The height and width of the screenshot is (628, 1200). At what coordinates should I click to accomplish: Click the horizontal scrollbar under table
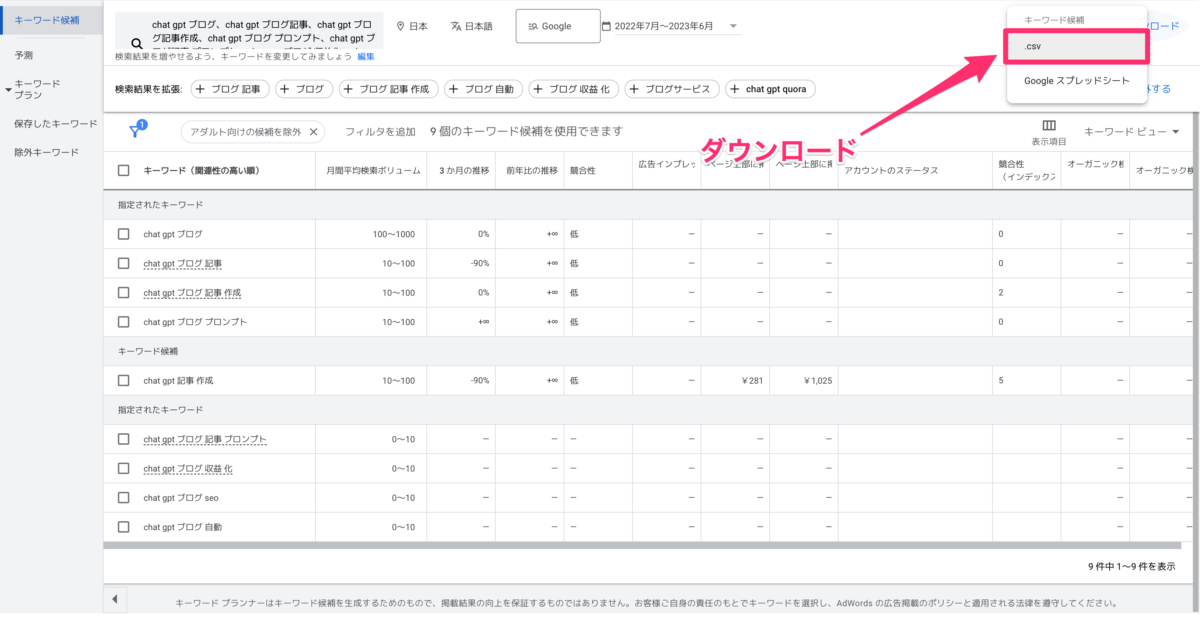click(x=643, y=546)
